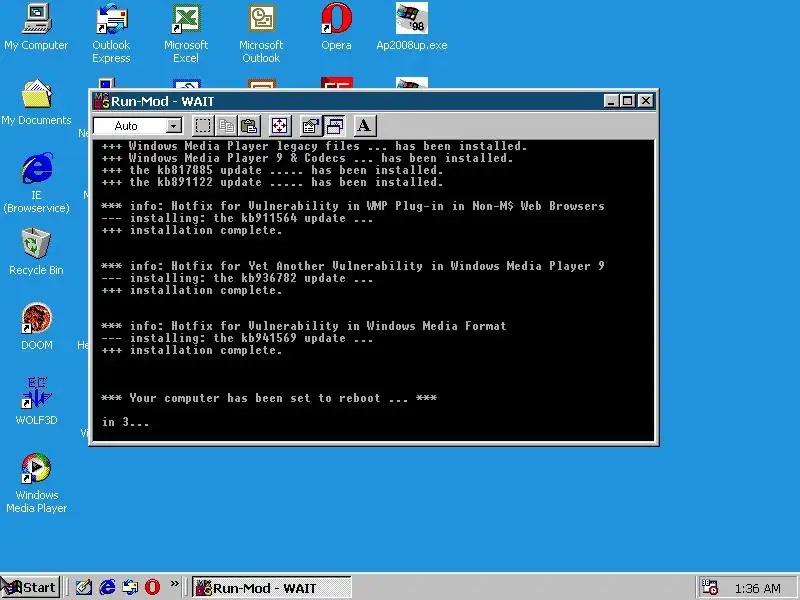The width and height of the screenshot is (800, 600).
Task: Click the kb936782 update installing line
Action: tap(237, 279)
